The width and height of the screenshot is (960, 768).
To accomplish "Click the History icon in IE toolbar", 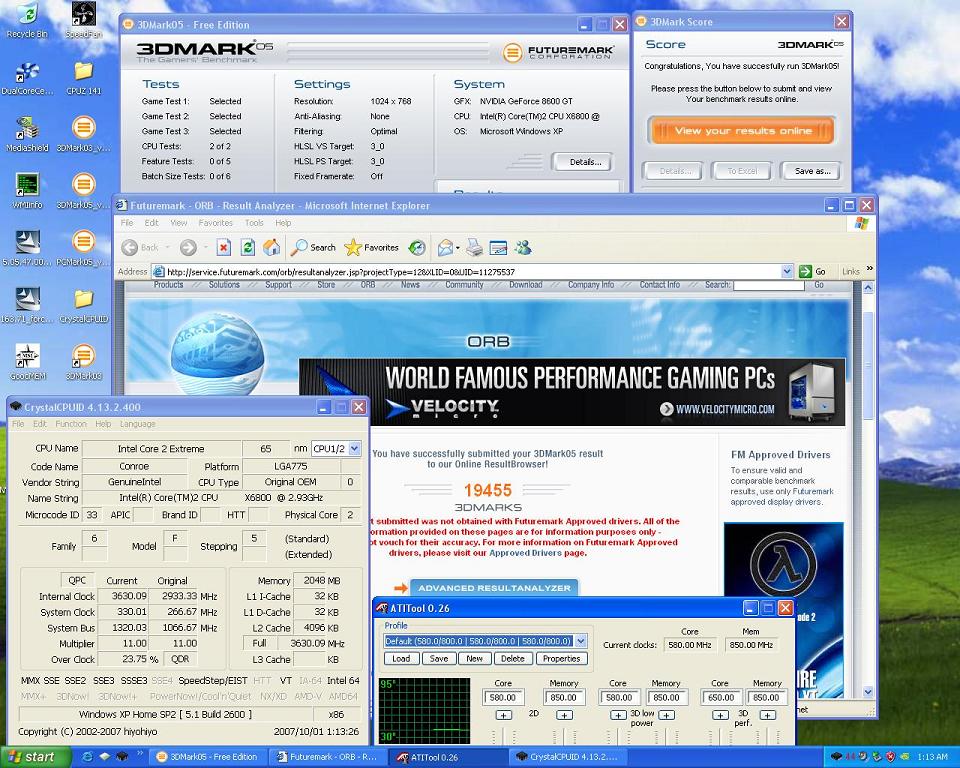I will (417, 247).
